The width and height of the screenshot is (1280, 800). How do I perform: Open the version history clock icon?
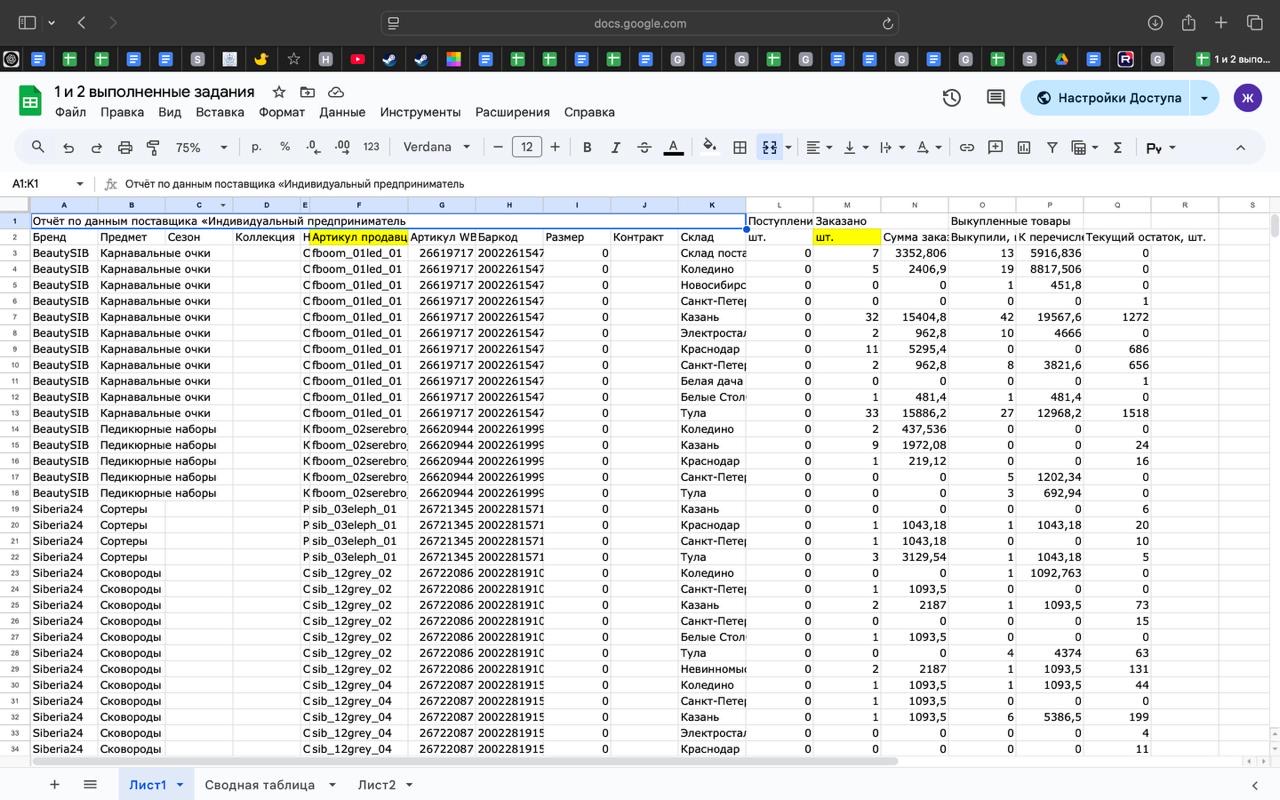pos(952,98)
